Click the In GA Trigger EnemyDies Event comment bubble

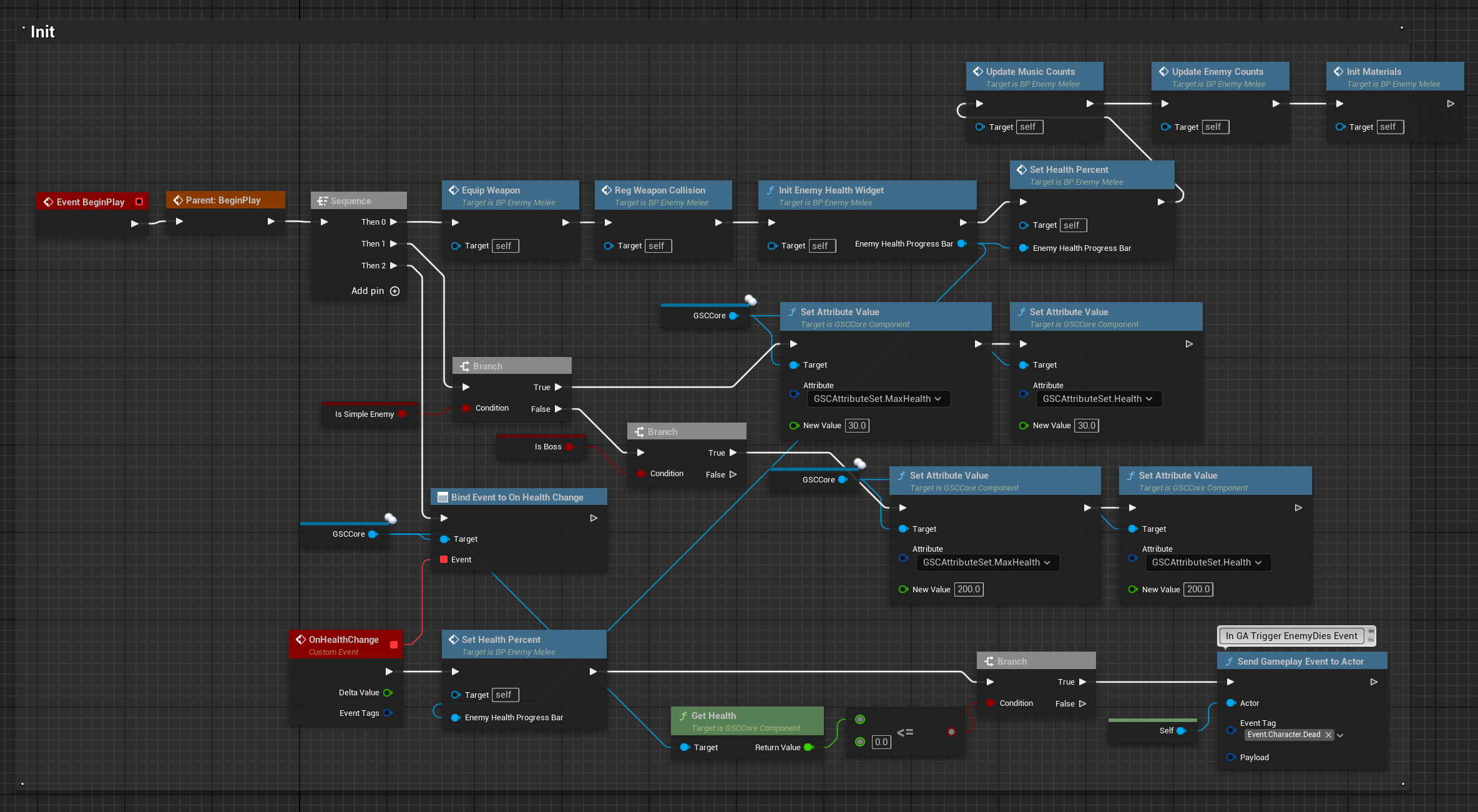point(1291,636)
